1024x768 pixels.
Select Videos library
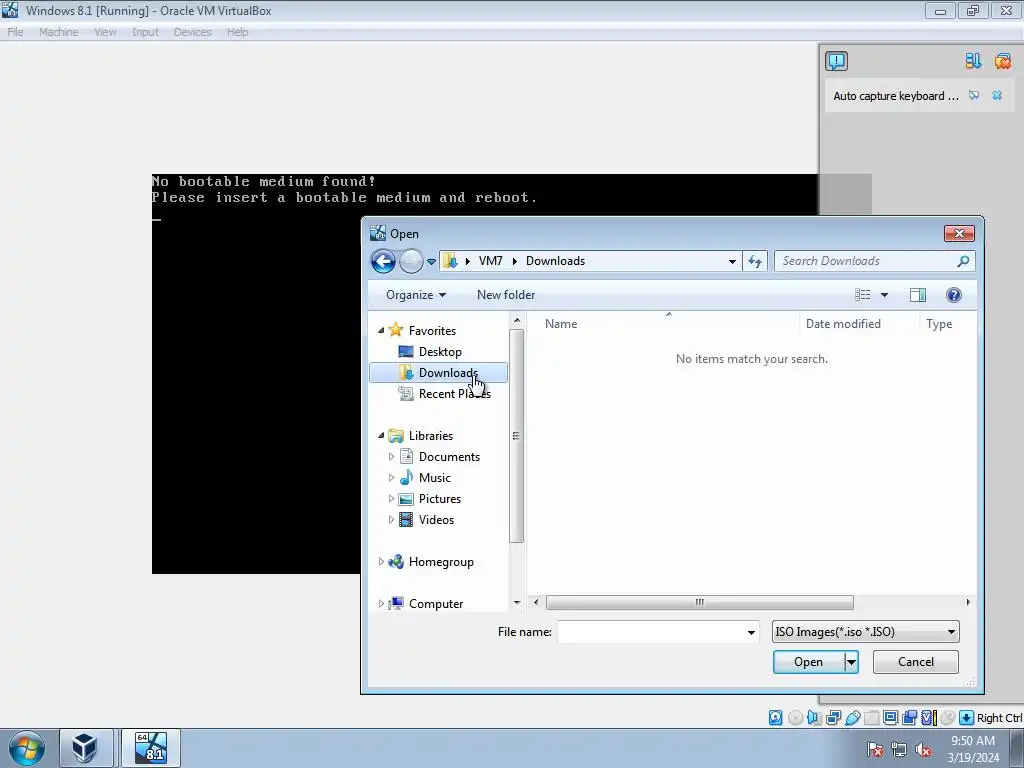point(436,520)
